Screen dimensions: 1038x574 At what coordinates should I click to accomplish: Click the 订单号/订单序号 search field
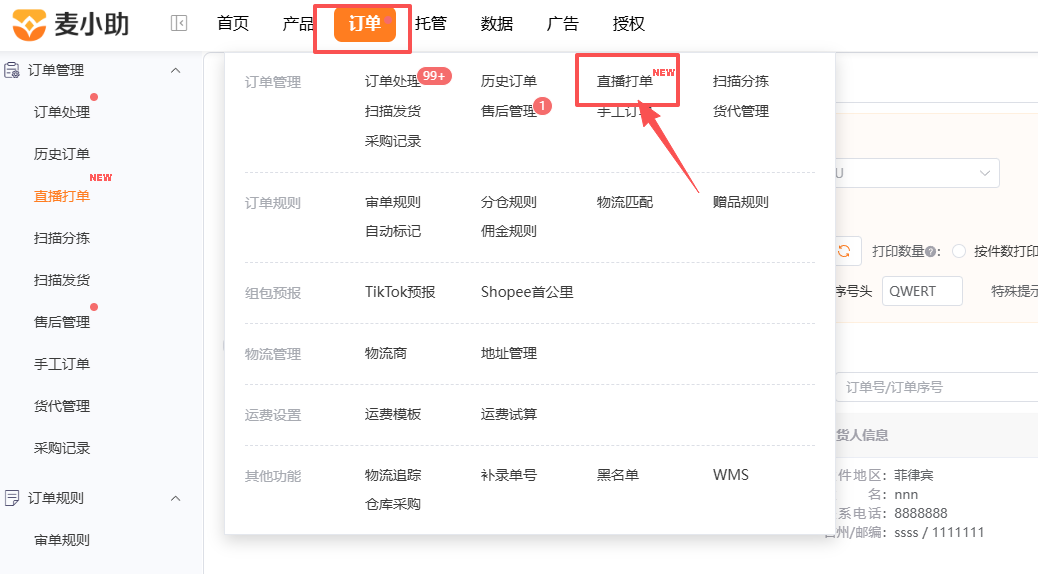coord(937,387)
